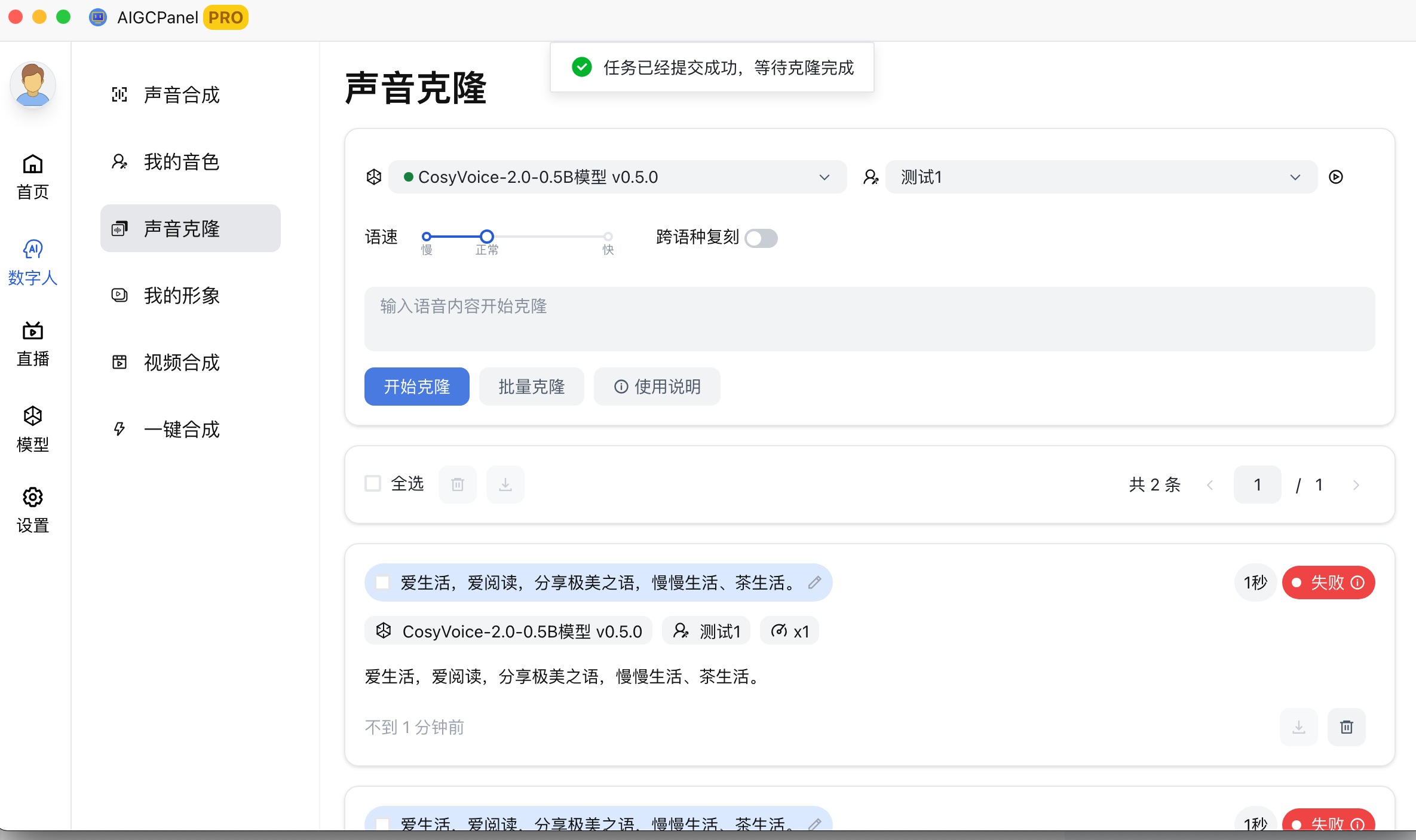This screenshot has width=1416, height=840.
Task: Click second task 失败 status badge
Action: (x=1329, y=821)
